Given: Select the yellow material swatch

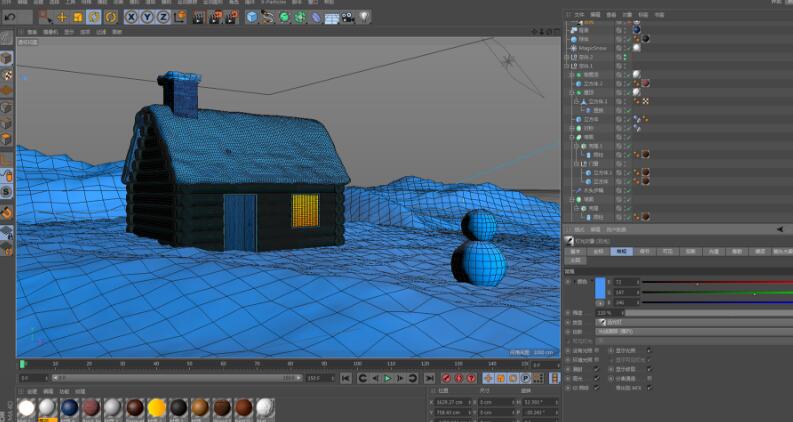Looking at the screenshot, I should click(157, 408).
